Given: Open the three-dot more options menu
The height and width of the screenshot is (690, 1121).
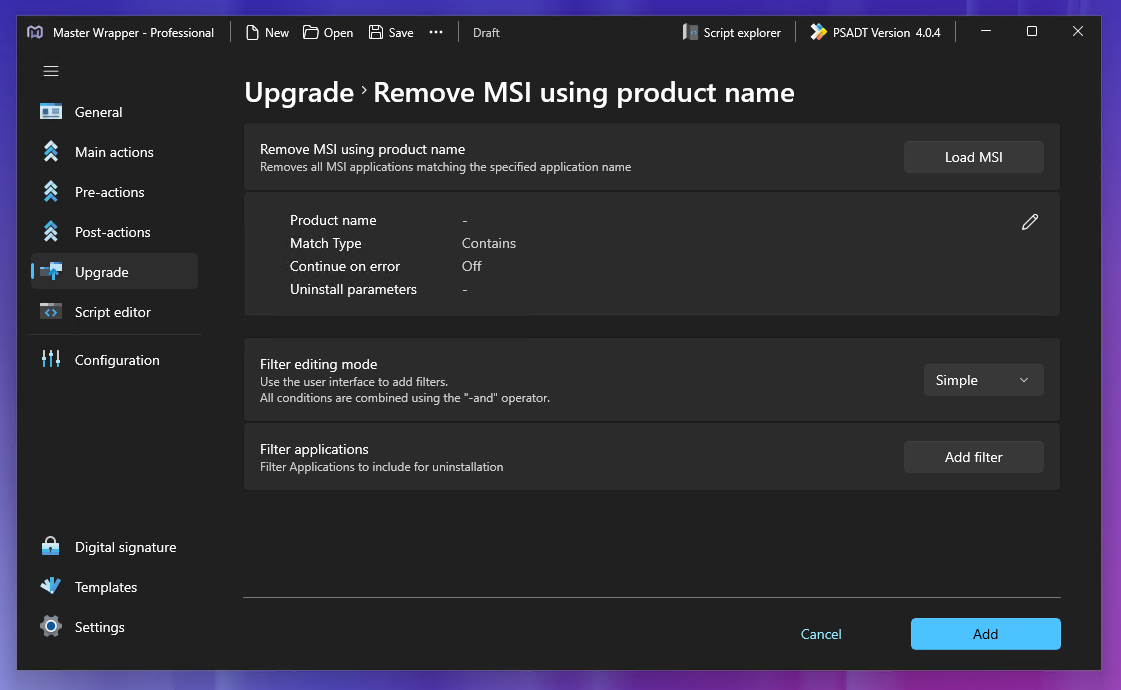Looking at the screenshot, I should tap(435, 32).
